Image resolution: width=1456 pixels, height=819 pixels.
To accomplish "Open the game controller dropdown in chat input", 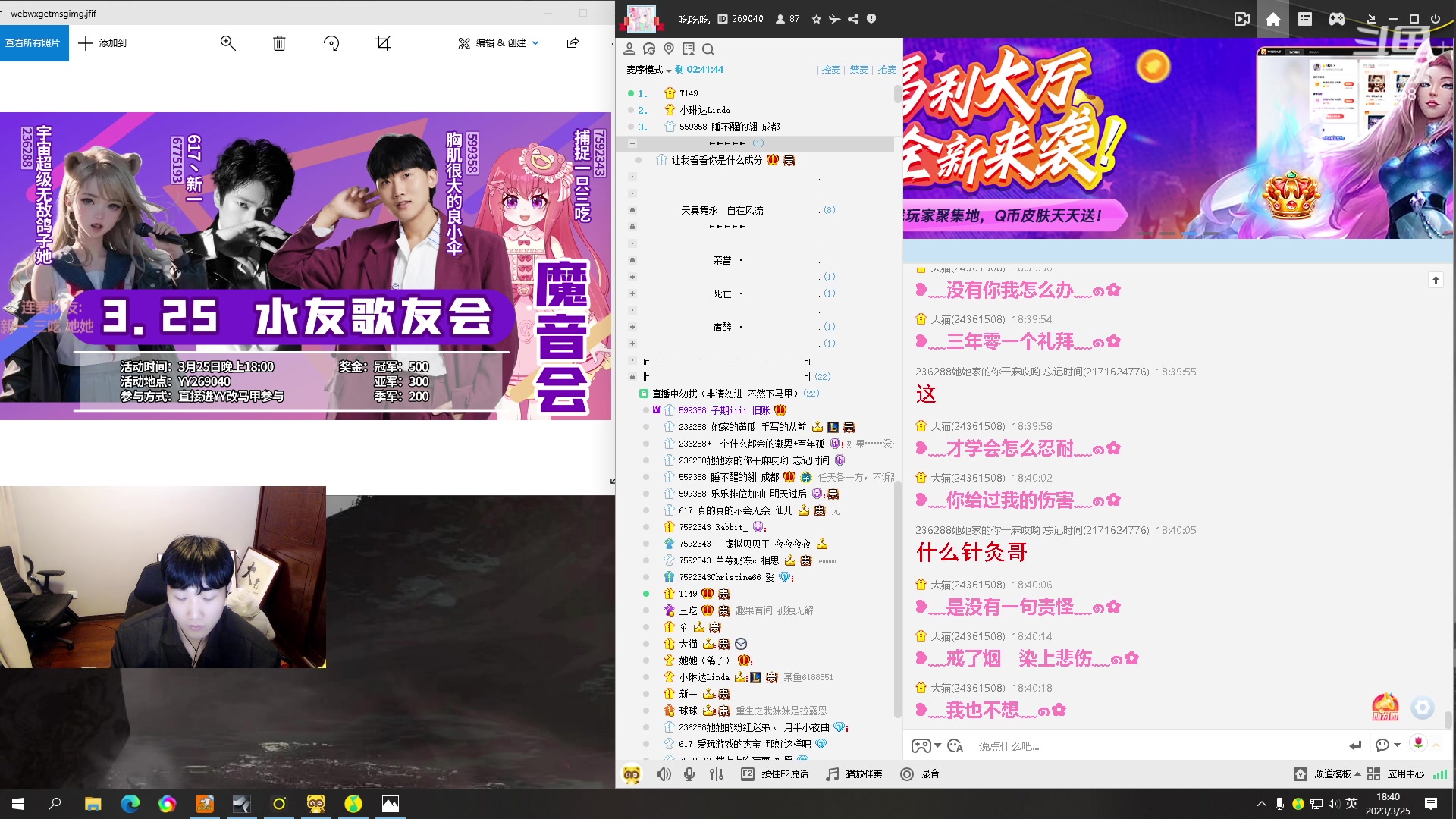I will pyautogui.click(x=926, y=746).
